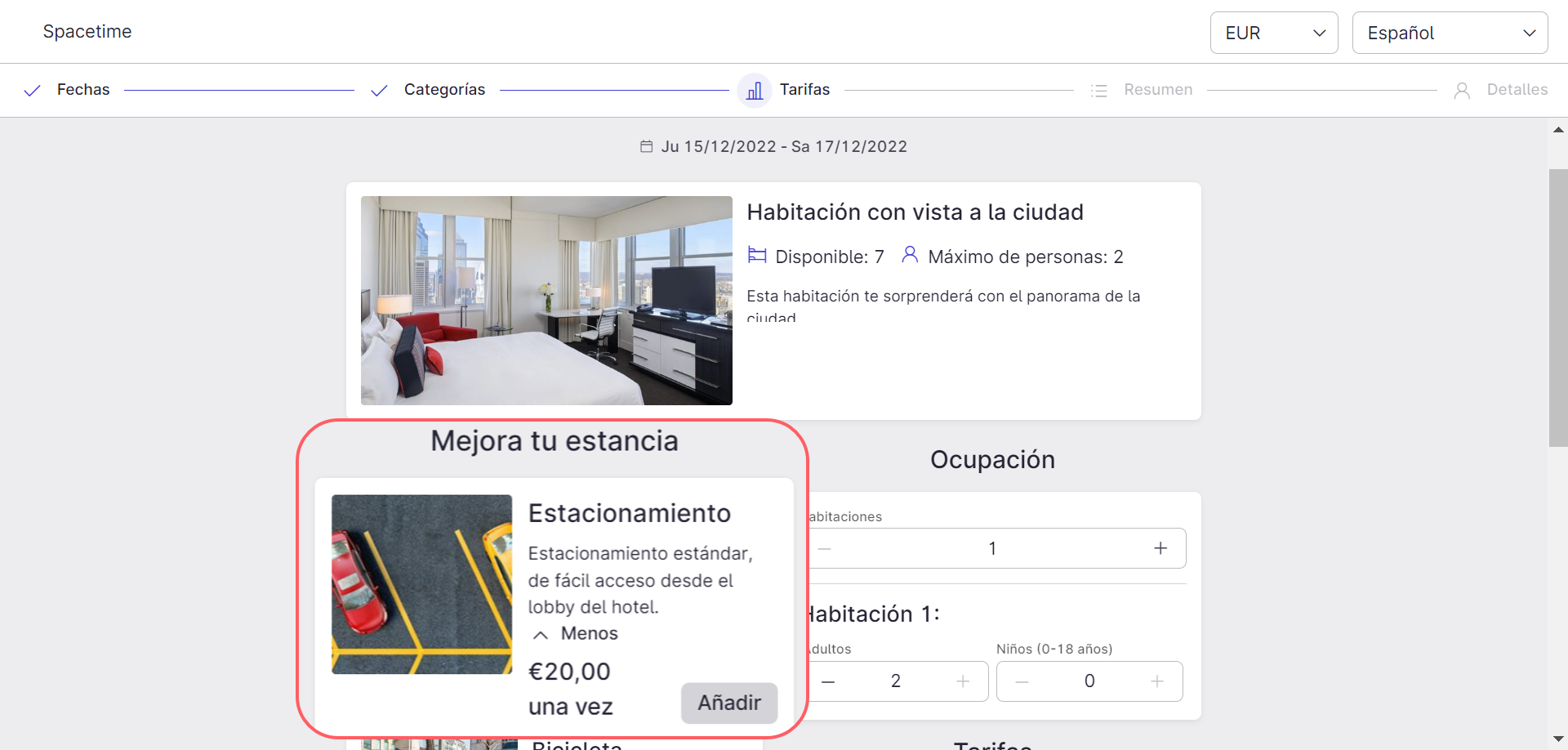Go to the Fechas step
The width and height of the screenshot is (1568, 750).
tap(82, 90)
